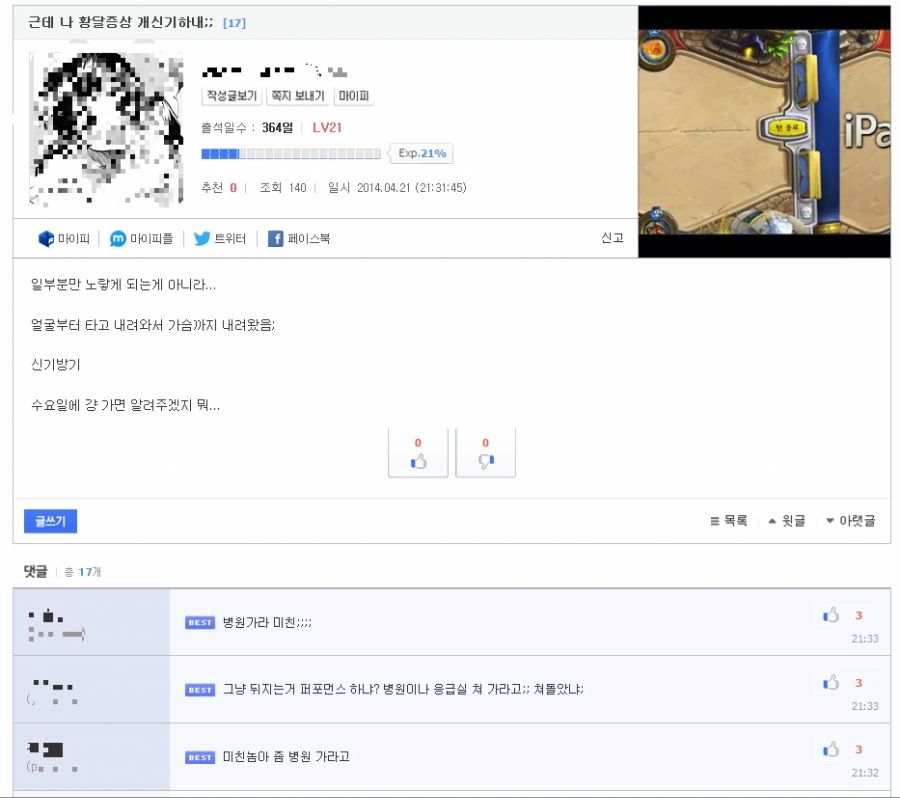Image resolution: width=900 pixels, height=798 pixels.
Task: Share post on 트위터
Action: tap(220, 238)
